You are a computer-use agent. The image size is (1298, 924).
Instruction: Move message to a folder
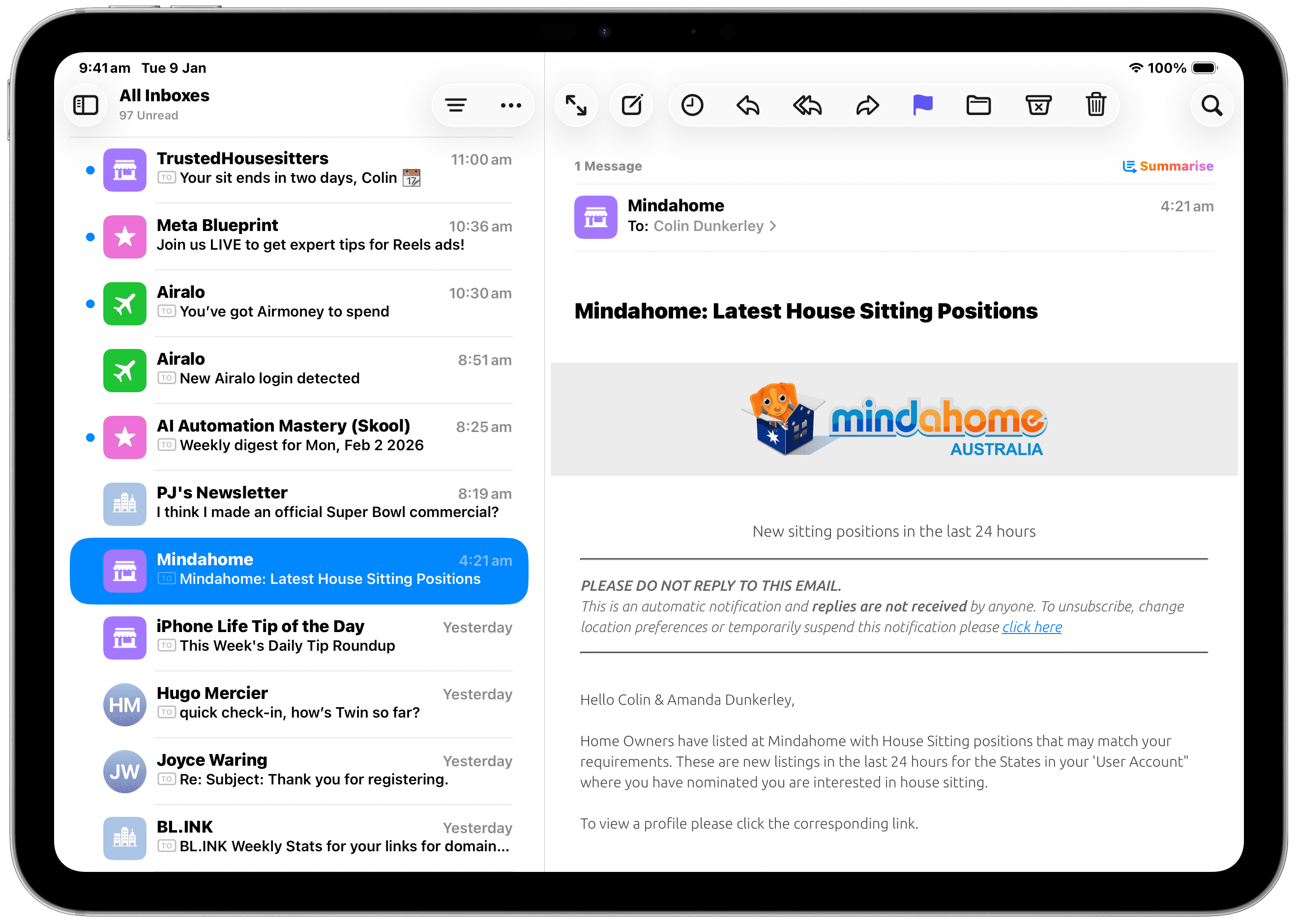978,105
